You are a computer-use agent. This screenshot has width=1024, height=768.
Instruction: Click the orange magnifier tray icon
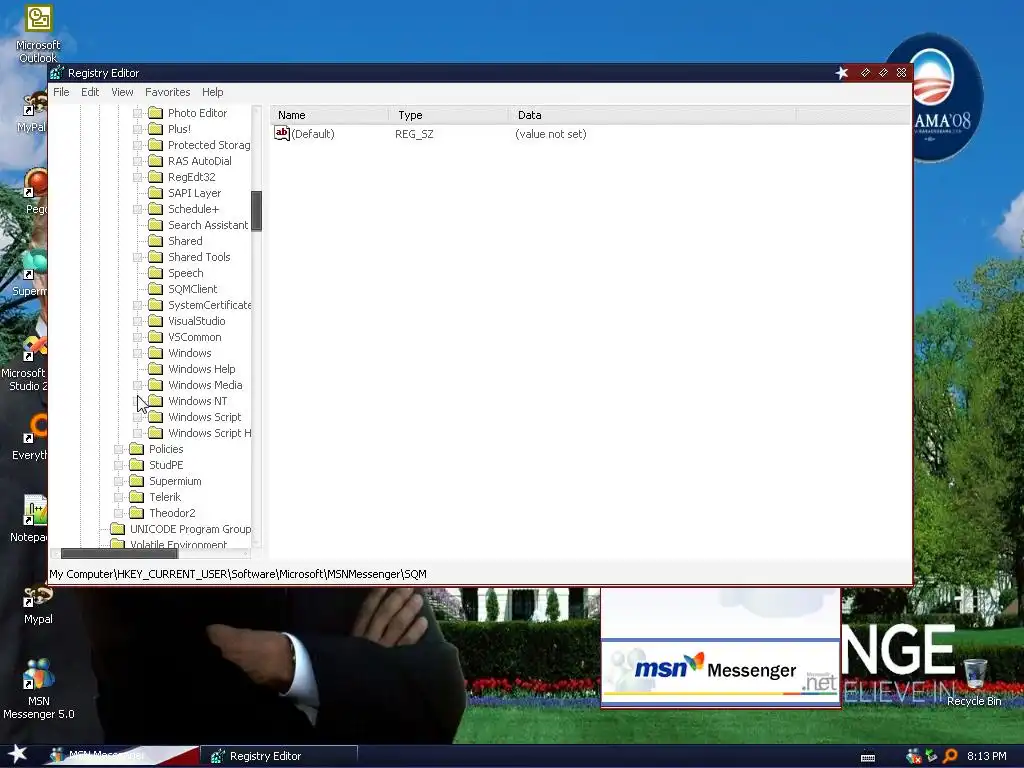[x=950, y=756]
